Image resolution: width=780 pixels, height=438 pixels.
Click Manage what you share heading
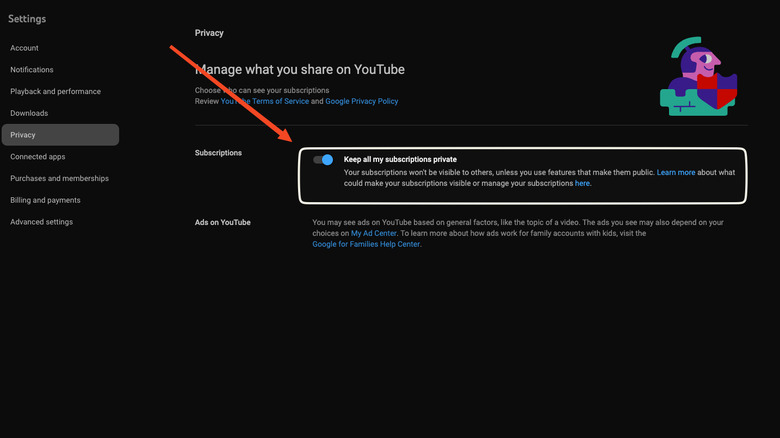[300, 69]
